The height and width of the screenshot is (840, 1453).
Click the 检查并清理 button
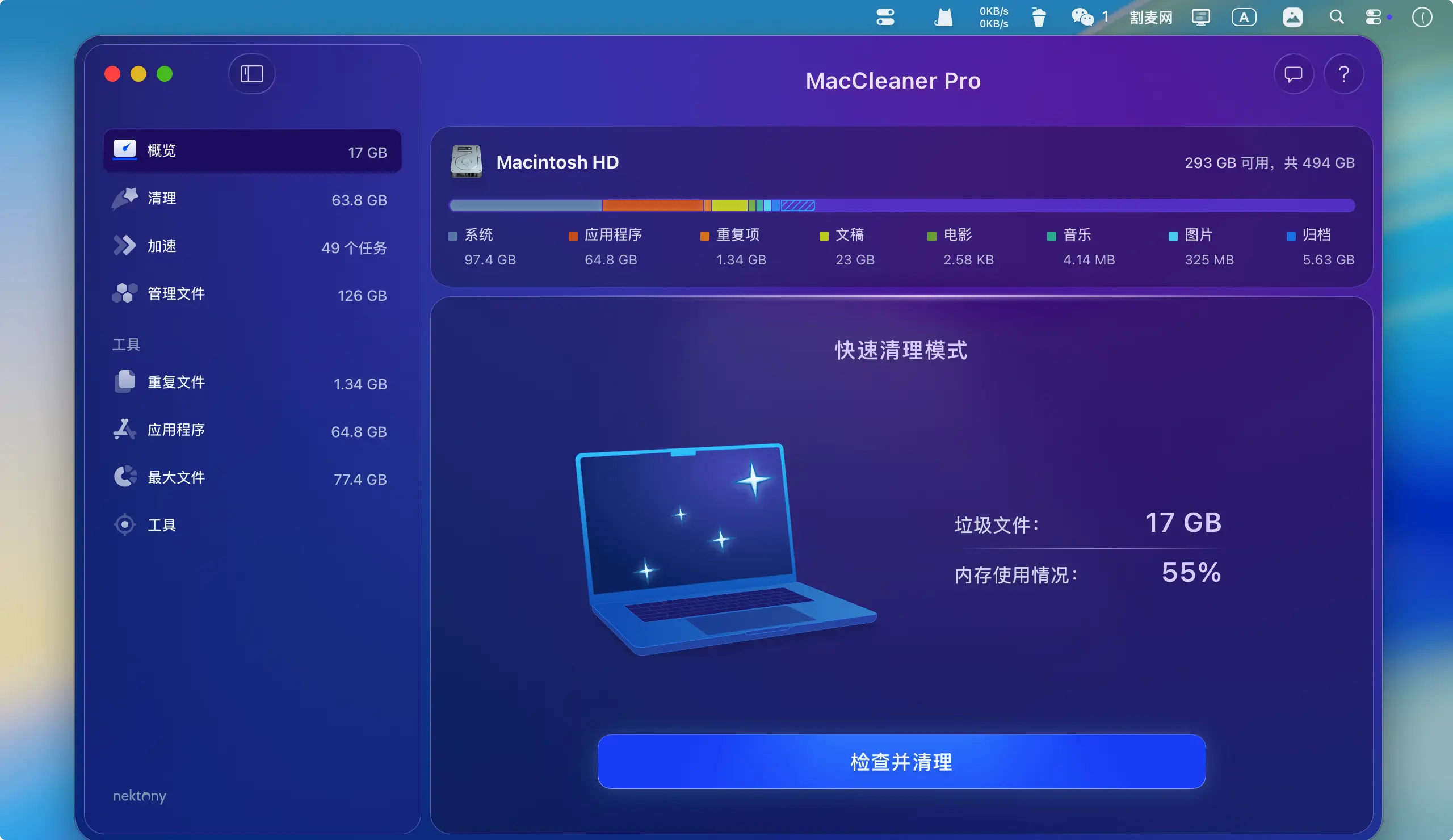[901, 762]
